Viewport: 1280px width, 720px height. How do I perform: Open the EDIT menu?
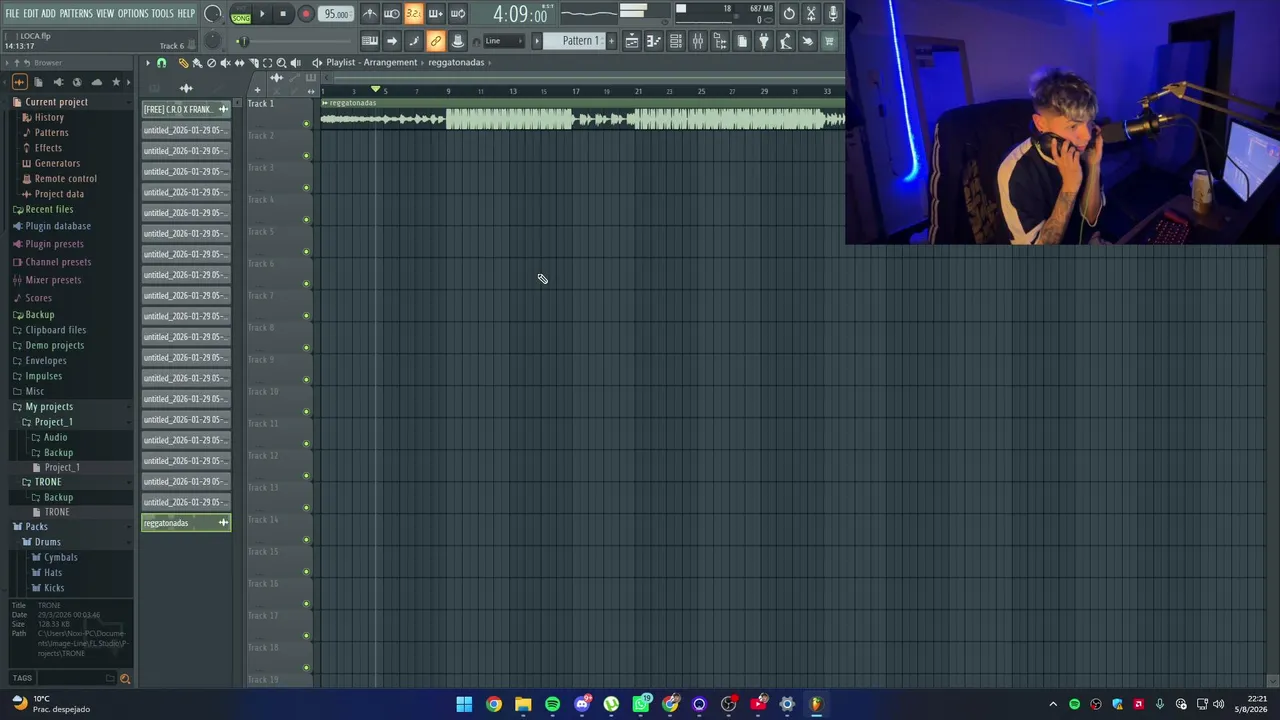point(31,14)
